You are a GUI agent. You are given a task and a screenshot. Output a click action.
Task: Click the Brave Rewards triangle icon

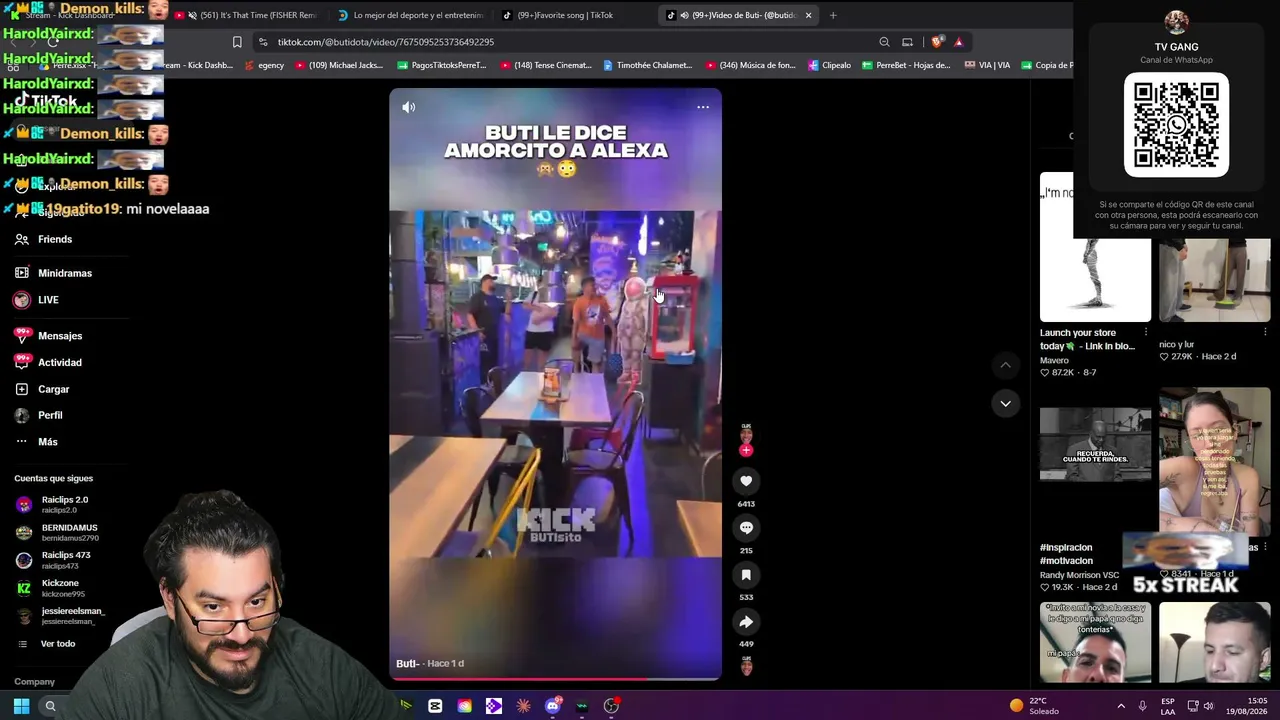tap(958, 42)
